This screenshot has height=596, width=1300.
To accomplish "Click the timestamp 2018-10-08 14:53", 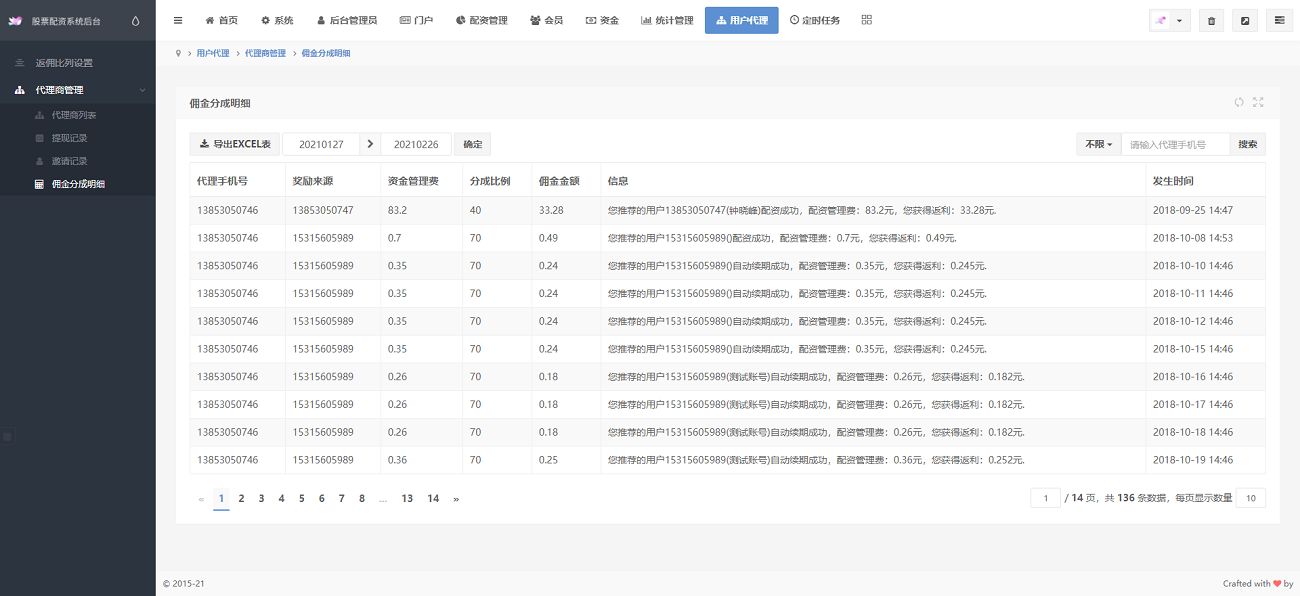I will point(1192,238).
